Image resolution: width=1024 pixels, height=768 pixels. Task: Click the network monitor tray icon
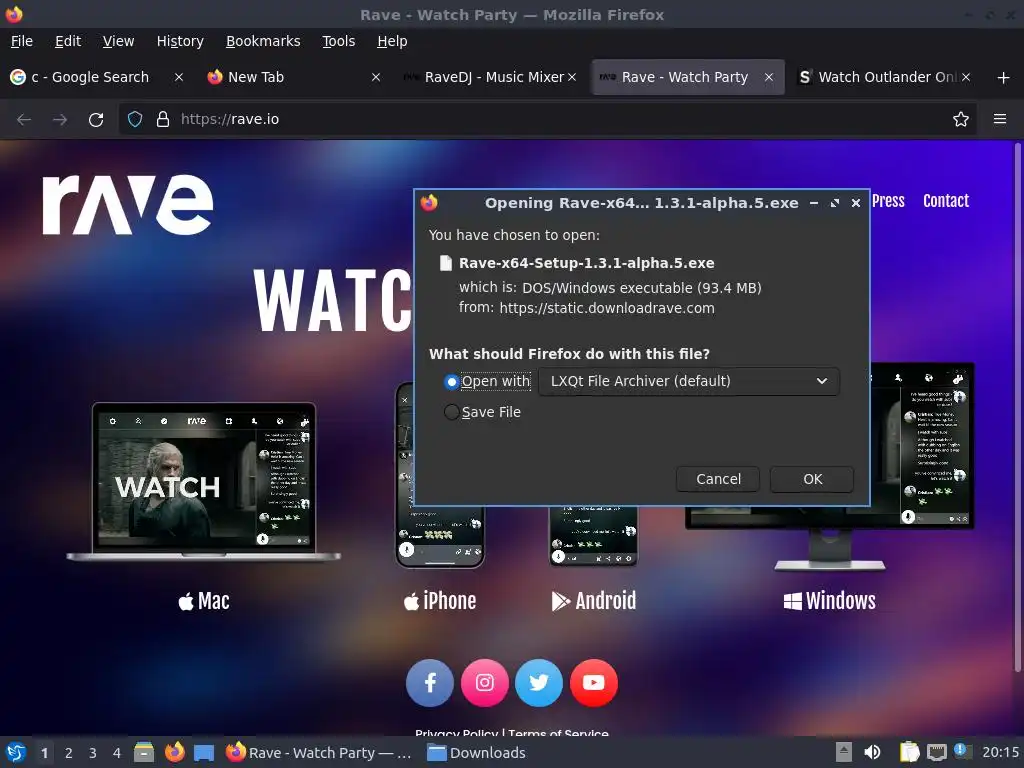point(936,753)
